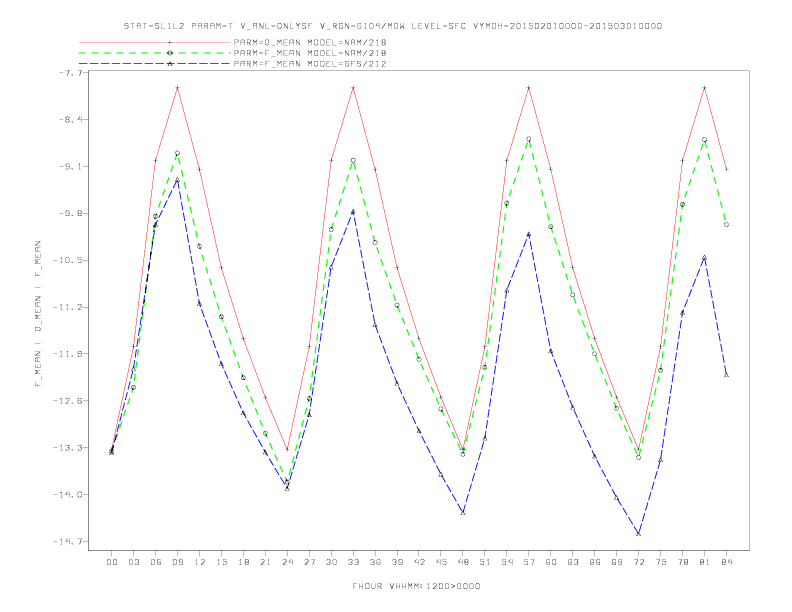
Task: Click the x-axis tick label 51
Action: [x=485, y=562]
